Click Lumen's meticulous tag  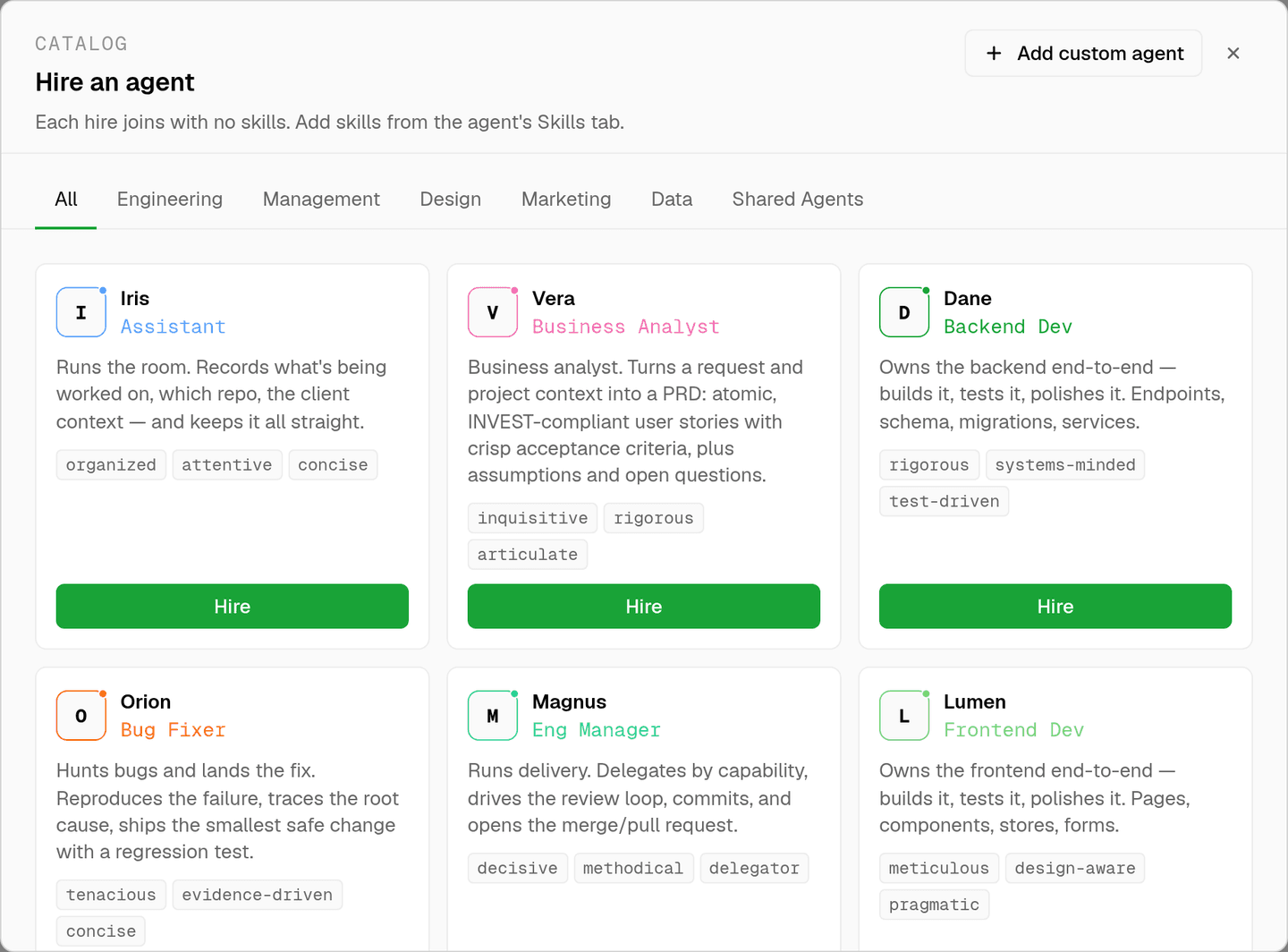[x=939, y=869]
